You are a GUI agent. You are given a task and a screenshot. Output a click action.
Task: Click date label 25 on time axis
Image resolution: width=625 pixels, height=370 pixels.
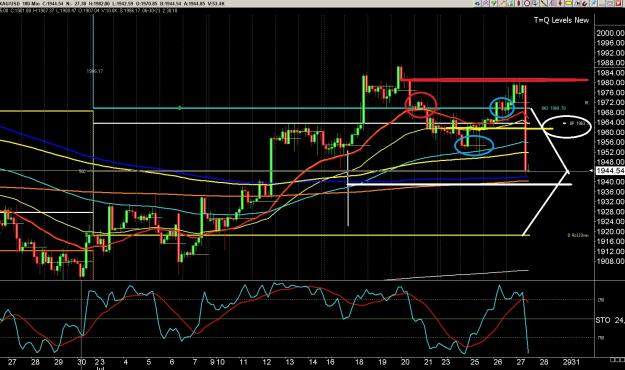pyautogui.click(x=474, y=362)
